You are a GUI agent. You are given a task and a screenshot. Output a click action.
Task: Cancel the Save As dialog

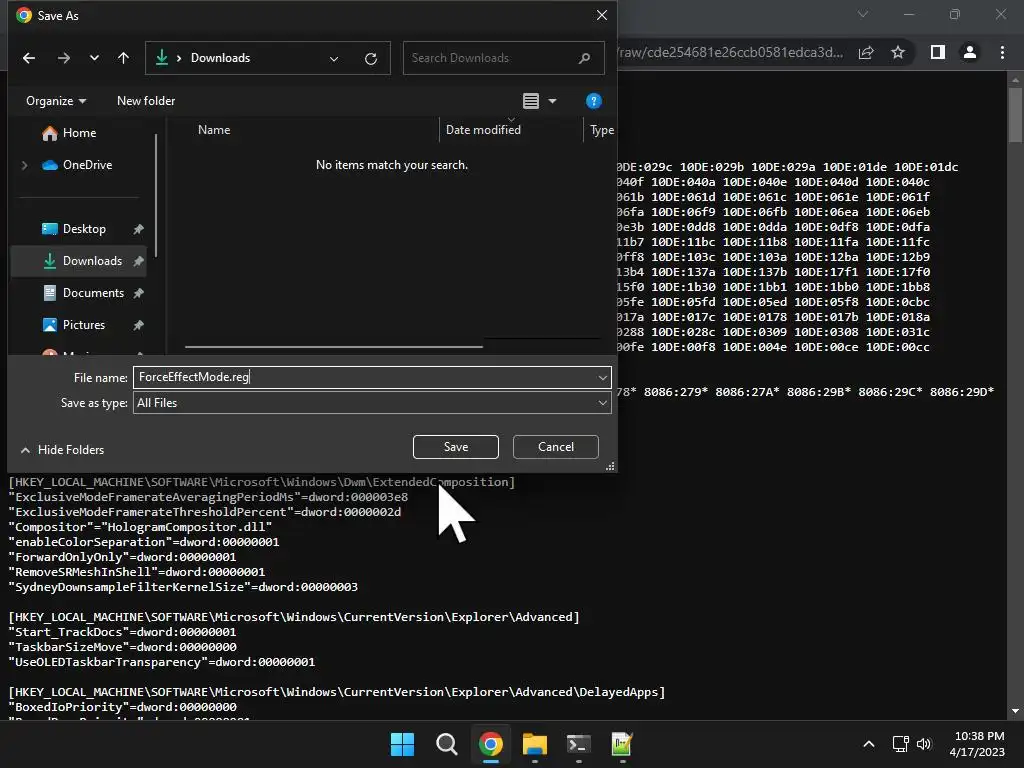pyautogui.click(x=556, y=447)
